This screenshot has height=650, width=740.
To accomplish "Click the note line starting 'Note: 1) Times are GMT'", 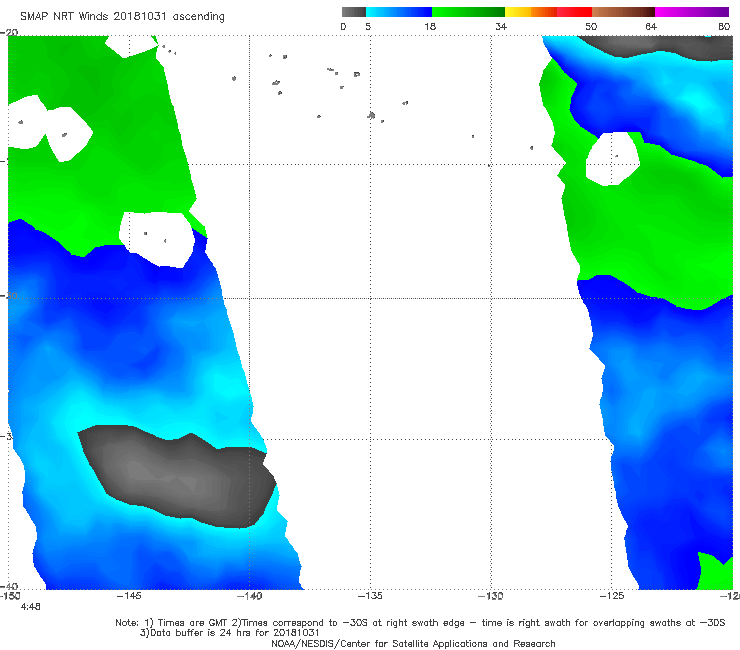I will point(420,623).
